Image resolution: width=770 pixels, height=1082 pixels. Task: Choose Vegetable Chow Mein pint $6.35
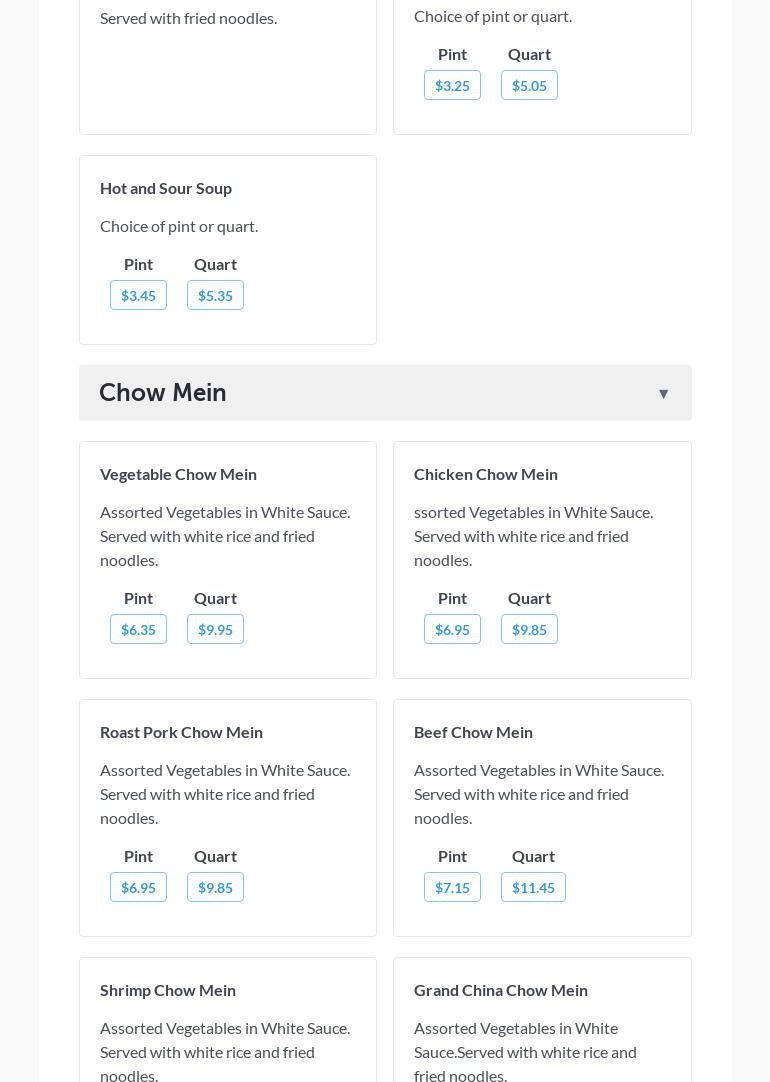(x=138, y=629)
